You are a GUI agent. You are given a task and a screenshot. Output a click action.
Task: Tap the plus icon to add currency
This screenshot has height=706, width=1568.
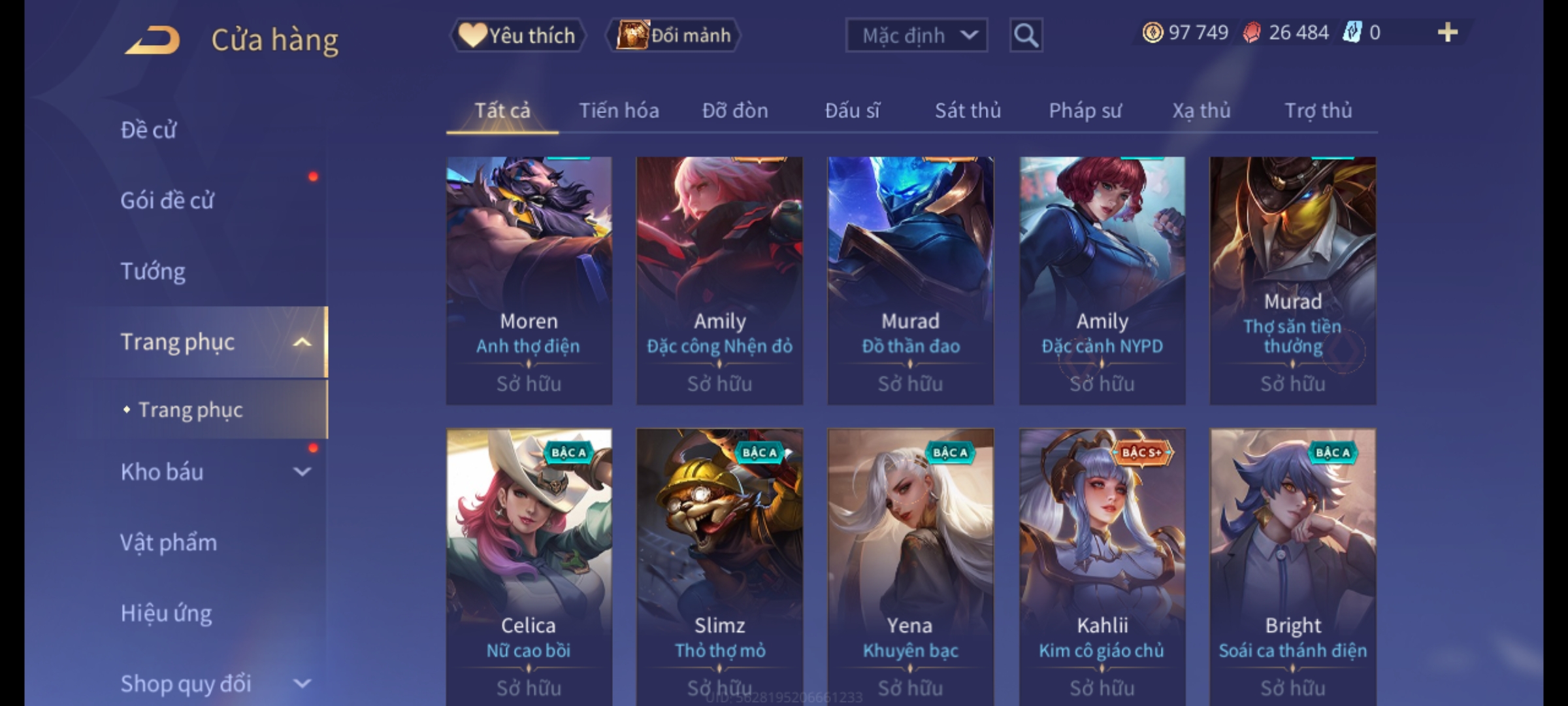[1448, 32]
